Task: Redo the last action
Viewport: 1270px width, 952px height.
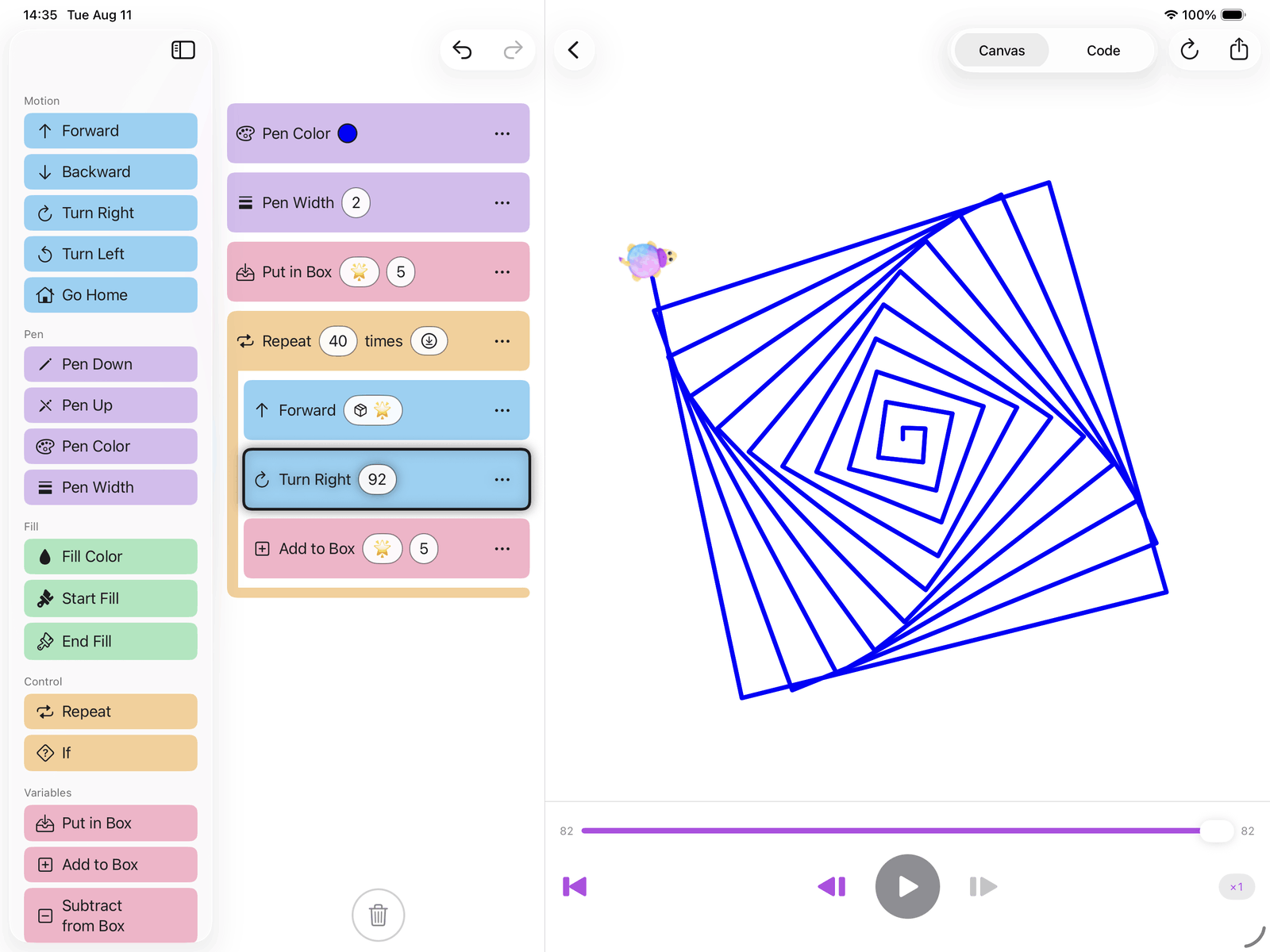Action: tap(513, 50)
